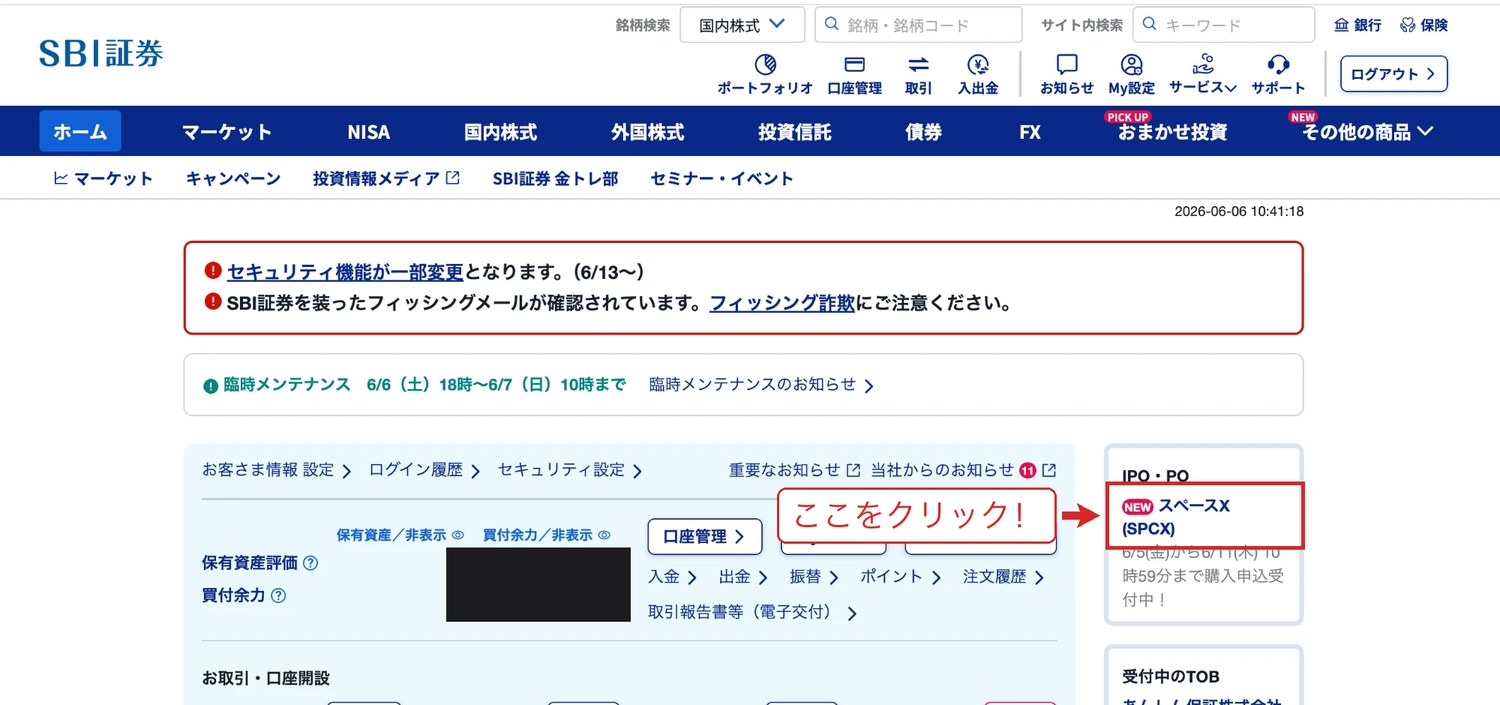Viewport: 1500px width, 705px height.
Task: Select the マーケット main nav tab
Action: [x=227, y=132]
